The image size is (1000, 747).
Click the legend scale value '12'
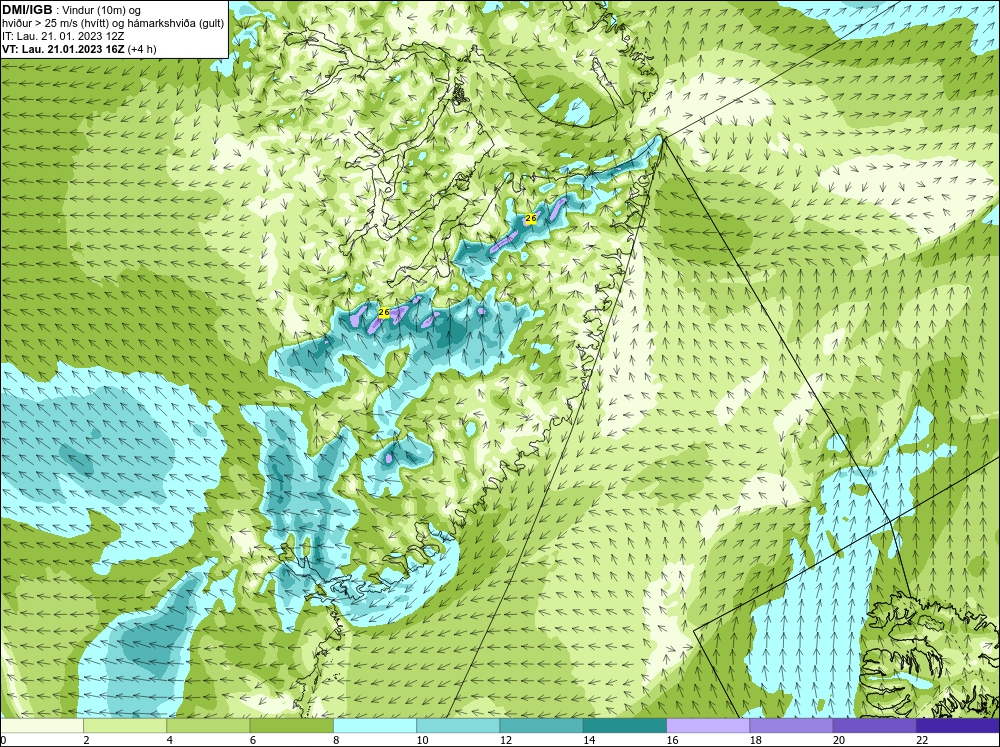click(x=506, y=740)
